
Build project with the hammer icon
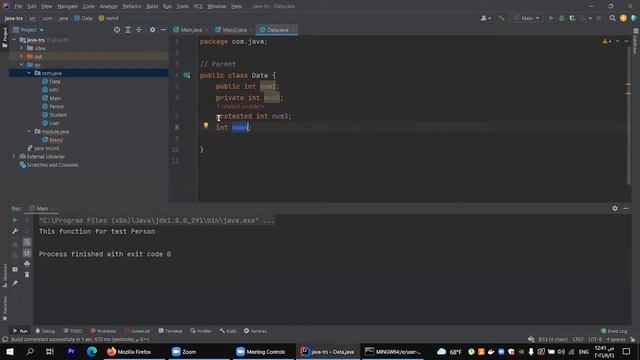(x=501, y=18)
